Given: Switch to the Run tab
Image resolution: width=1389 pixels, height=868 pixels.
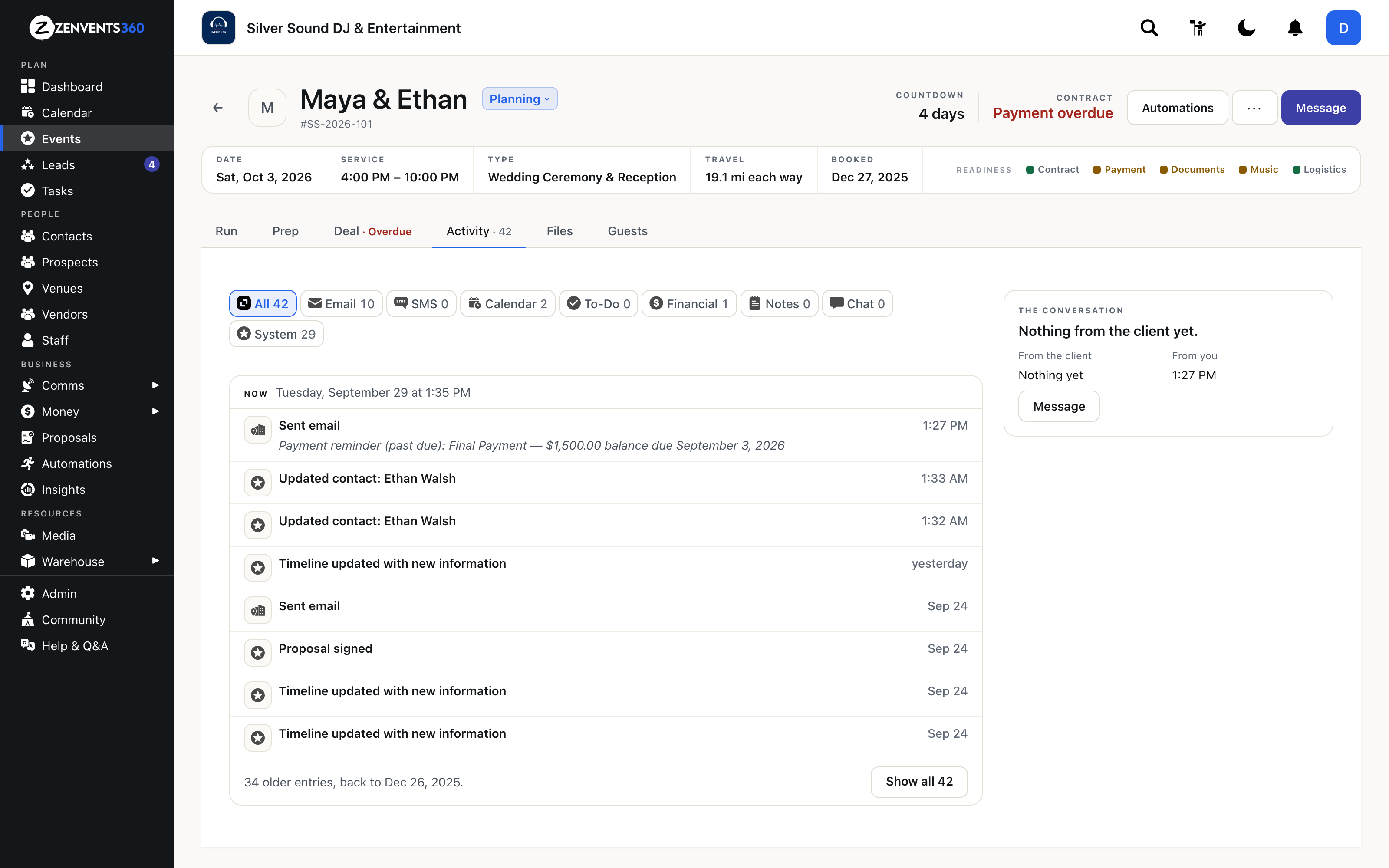Looking at the screenshot, I should pyautogui.click(x=226, y=231).
